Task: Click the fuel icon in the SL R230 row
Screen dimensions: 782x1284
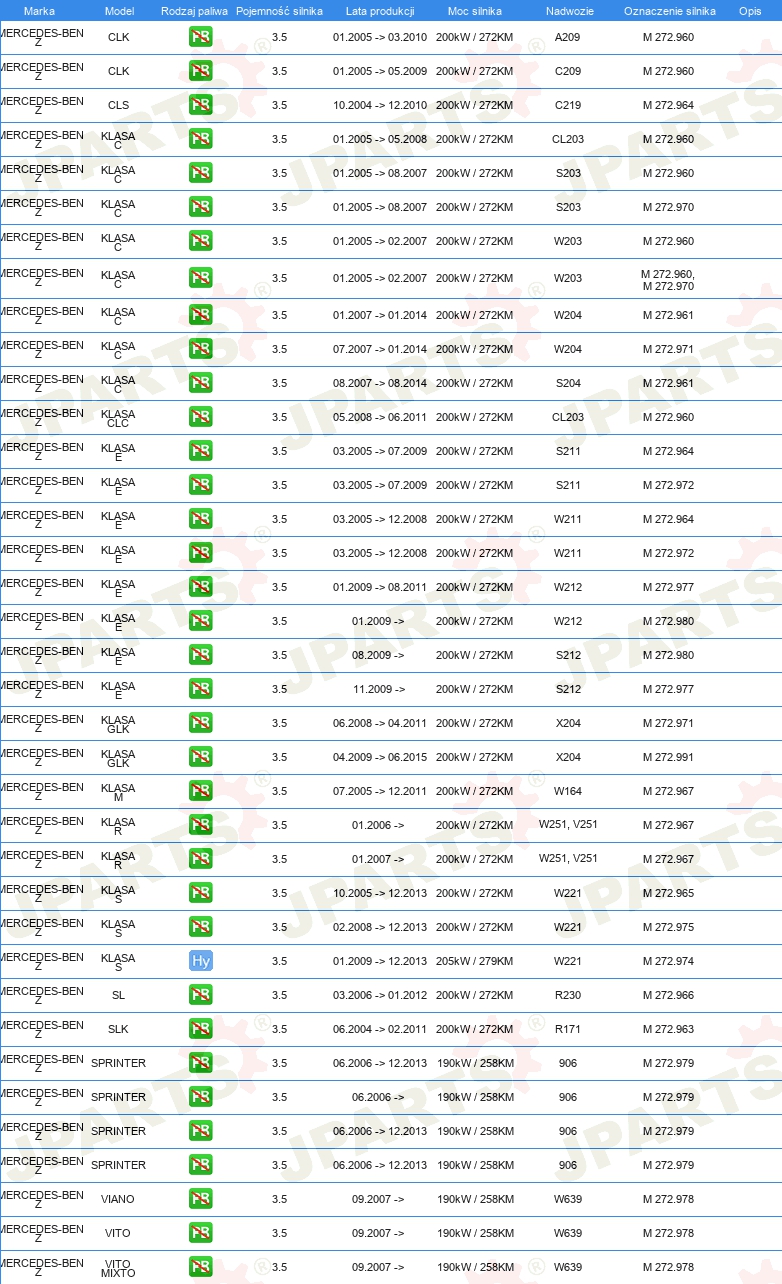Action: point(200,995)
